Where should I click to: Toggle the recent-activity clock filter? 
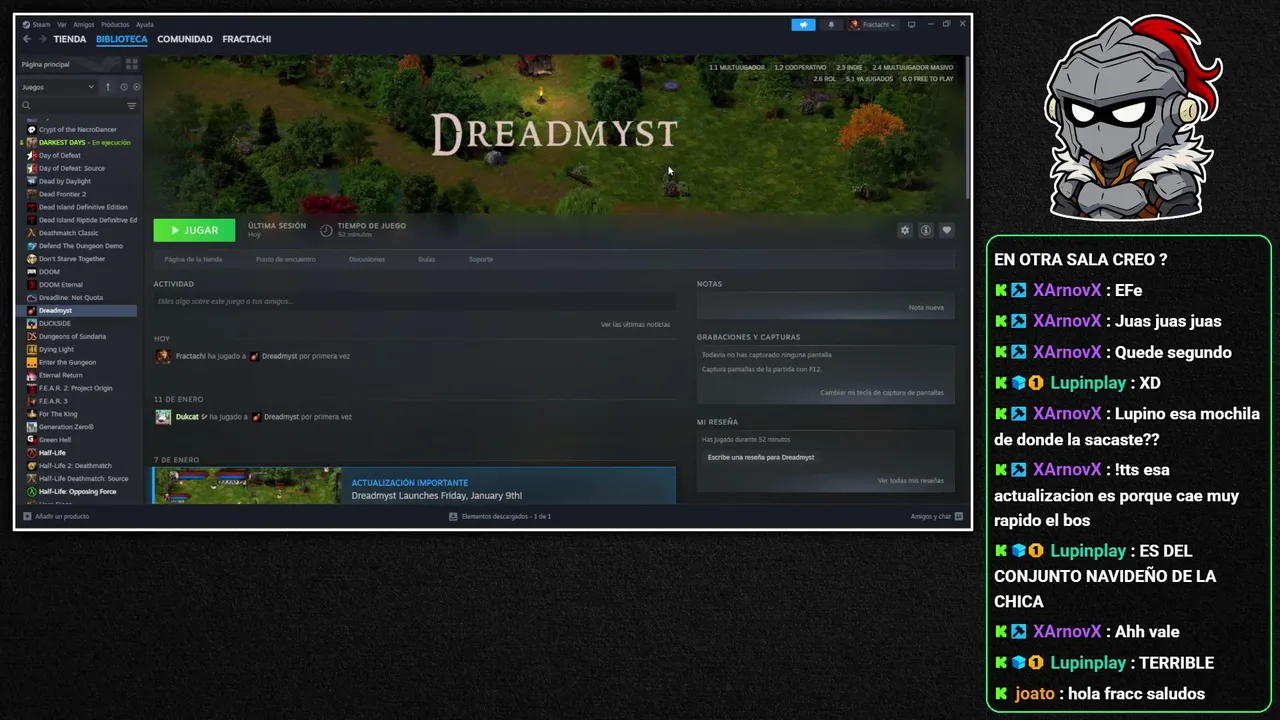click(124, 87)
